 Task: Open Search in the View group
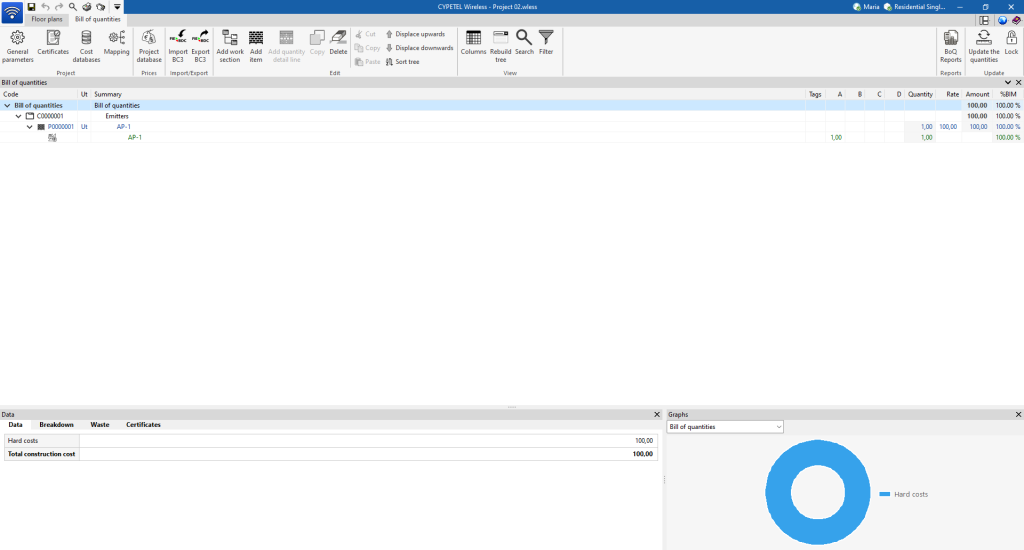pos(524,43)
